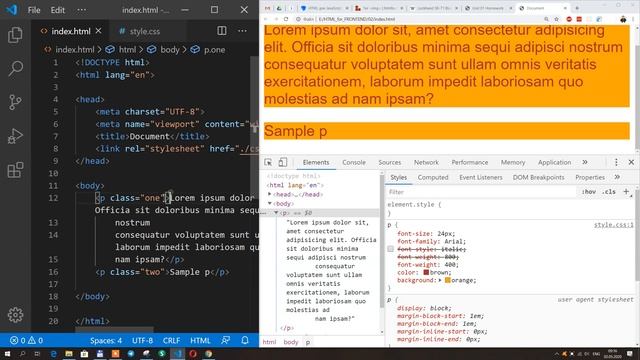Switch to Computed styles tab
Screen dimensions: 640x360
(433, 177)
